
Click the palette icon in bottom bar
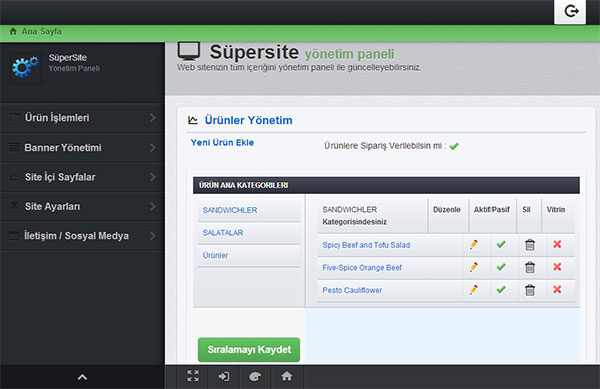tap(255, 377)
